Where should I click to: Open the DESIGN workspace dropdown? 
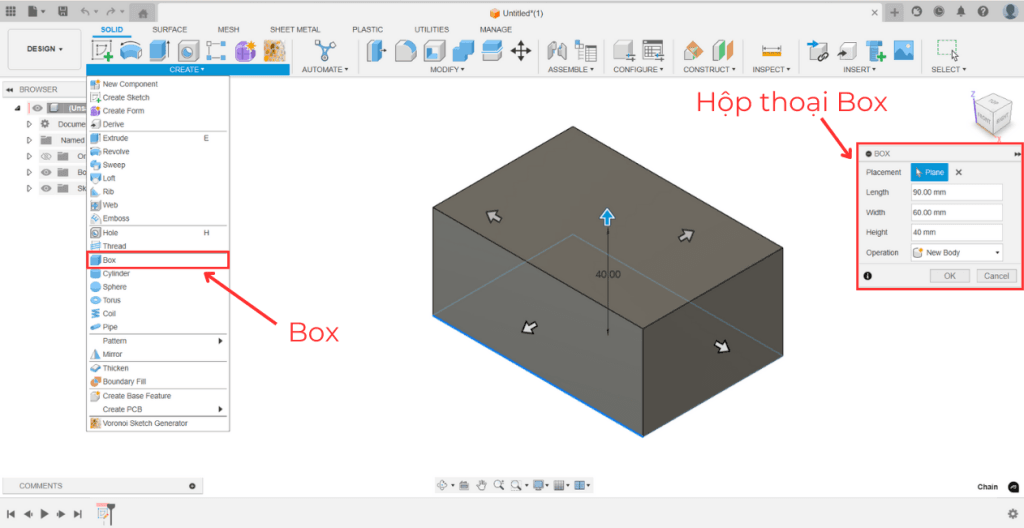tap(43, 49)
